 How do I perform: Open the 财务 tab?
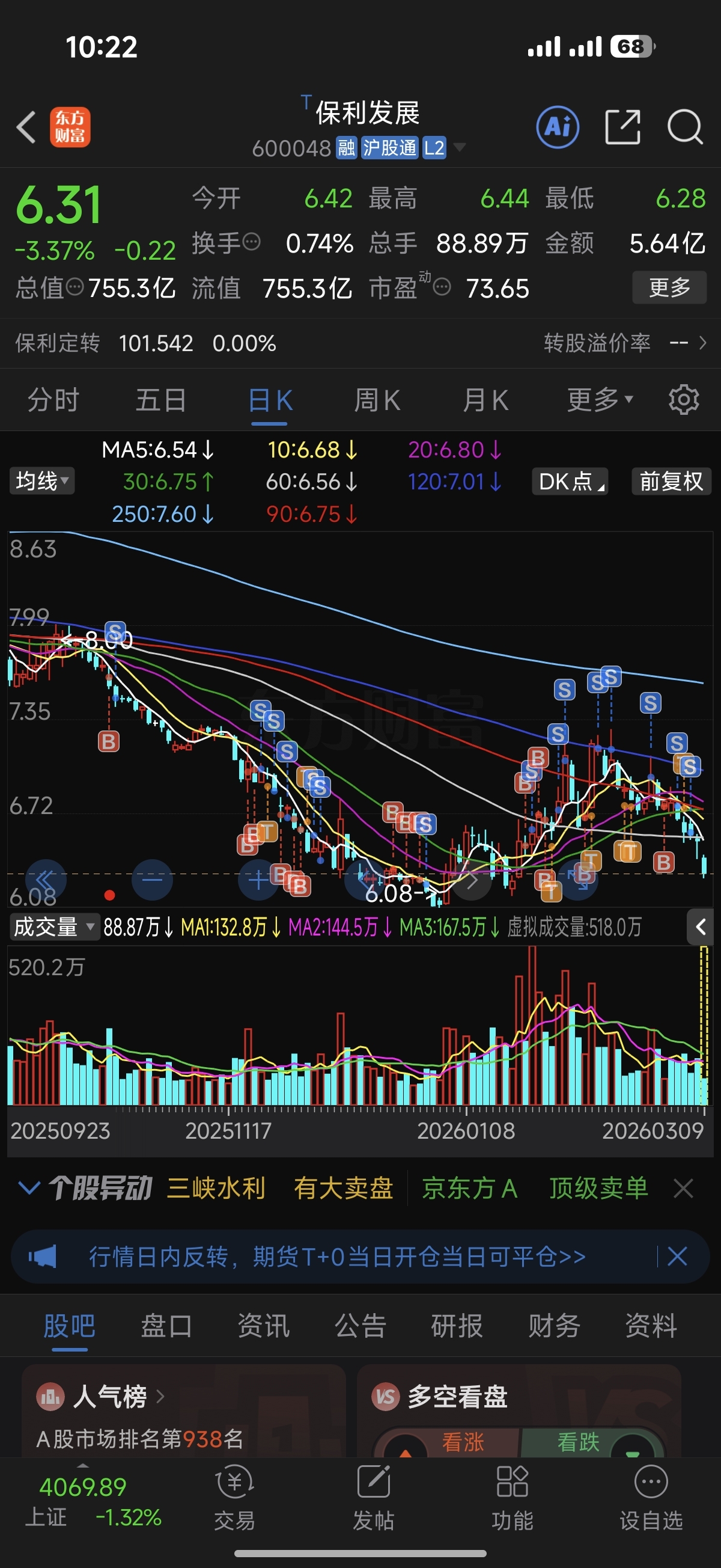(x=555, y=1326)
